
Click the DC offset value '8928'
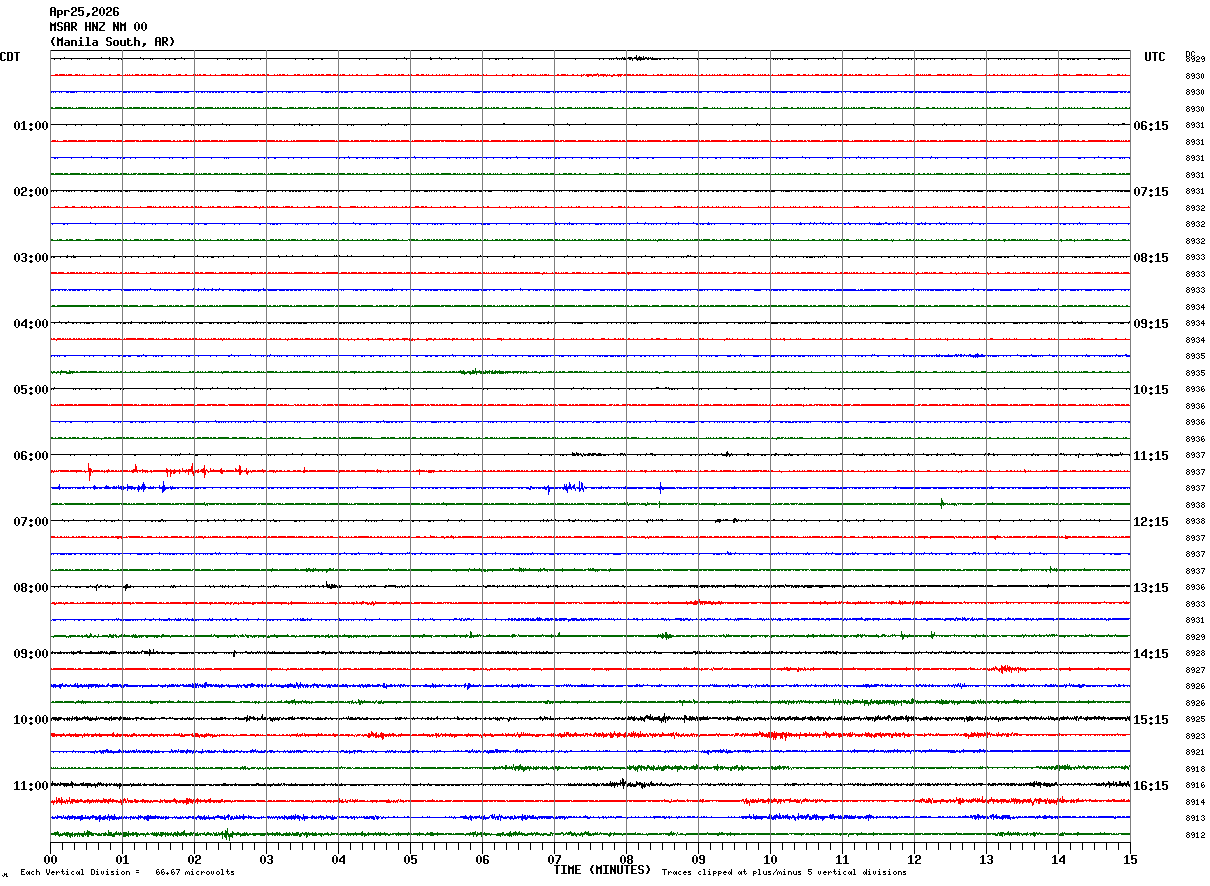[x=1195, y=654]
